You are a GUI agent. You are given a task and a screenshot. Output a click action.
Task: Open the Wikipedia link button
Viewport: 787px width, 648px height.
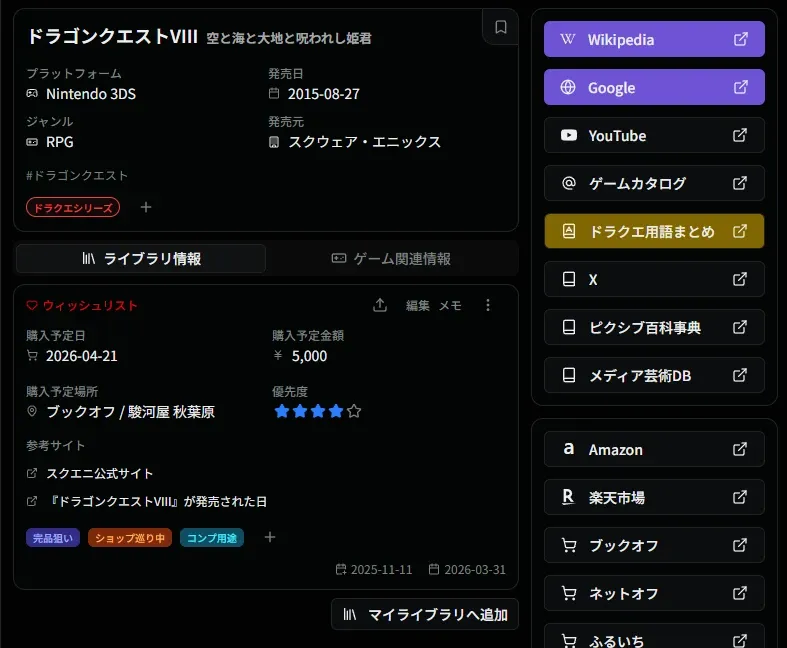point(654,39)
